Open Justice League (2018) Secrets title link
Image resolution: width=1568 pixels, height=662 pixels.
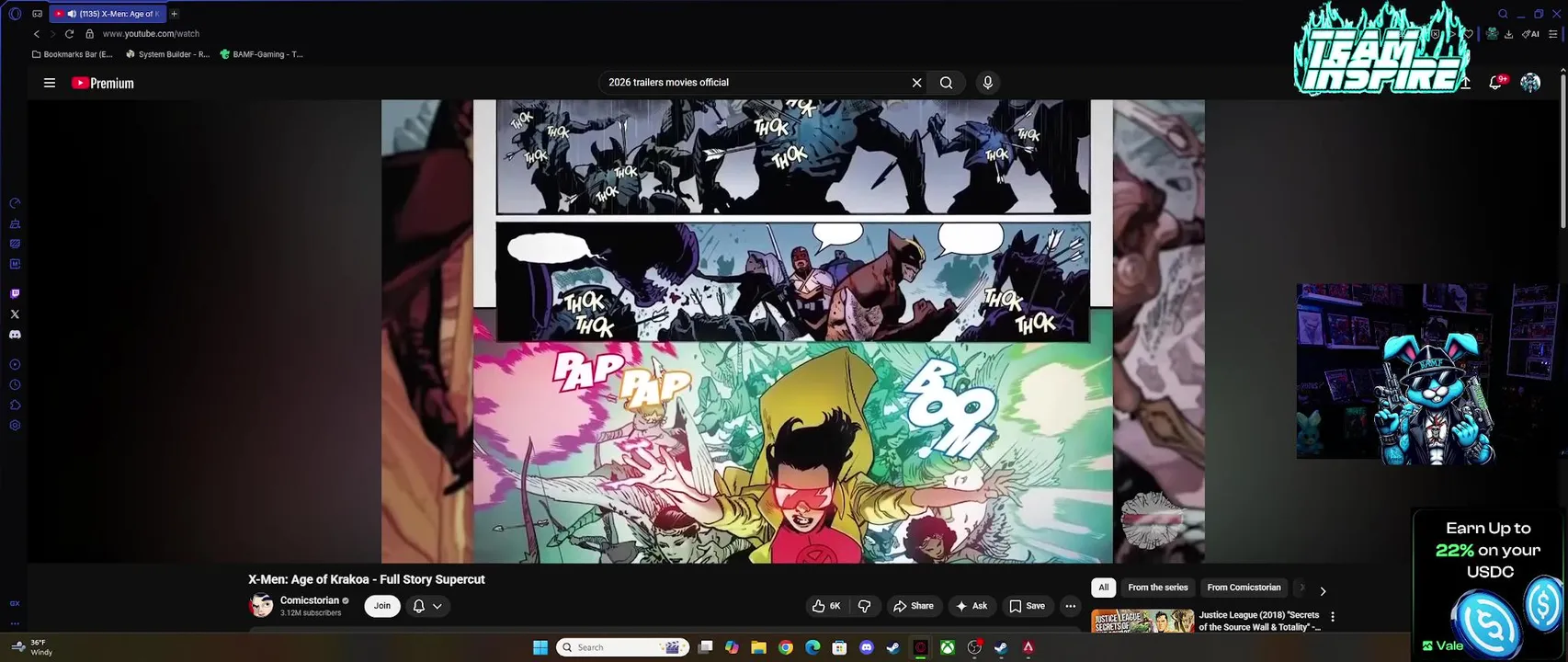coord(1259,621)
